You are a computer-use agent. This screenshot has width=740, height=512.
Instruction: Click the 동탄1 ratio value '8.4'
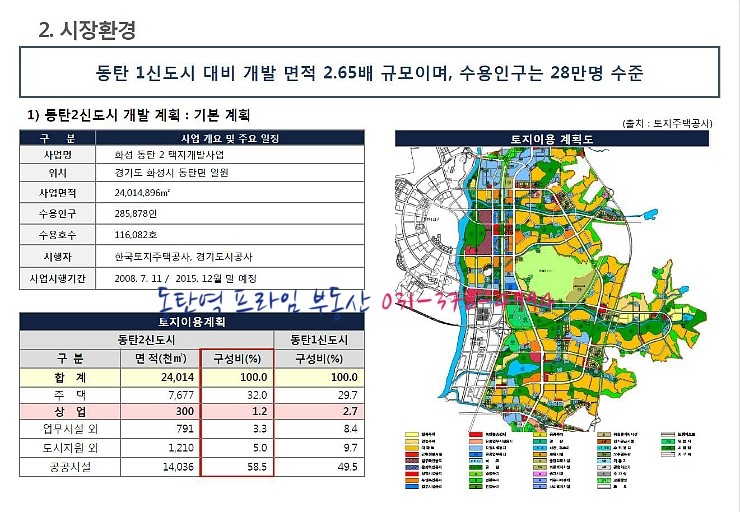350,429
